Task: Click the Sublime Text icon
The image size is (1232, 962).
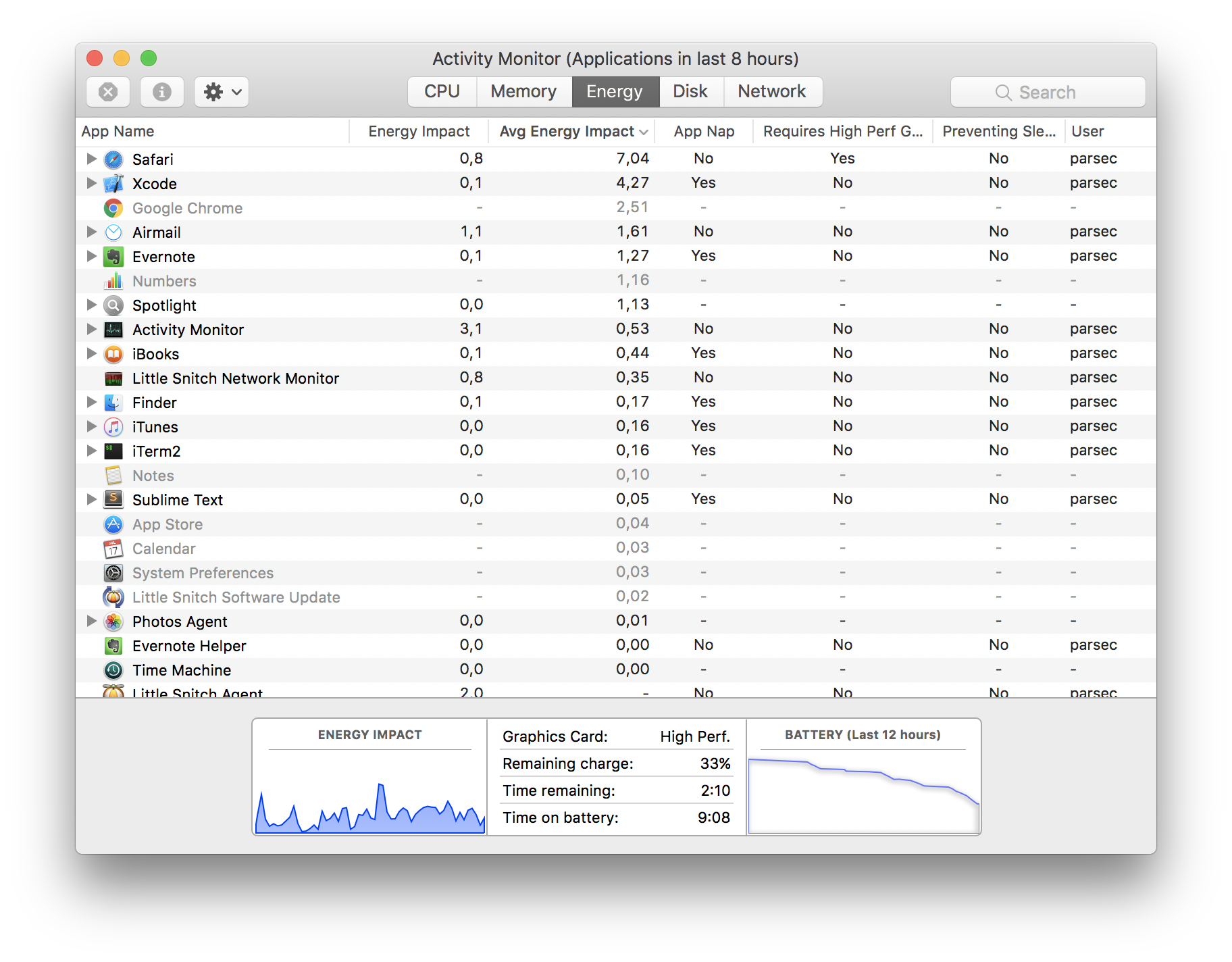Action: pyautogui.click(x=113, y=500)
